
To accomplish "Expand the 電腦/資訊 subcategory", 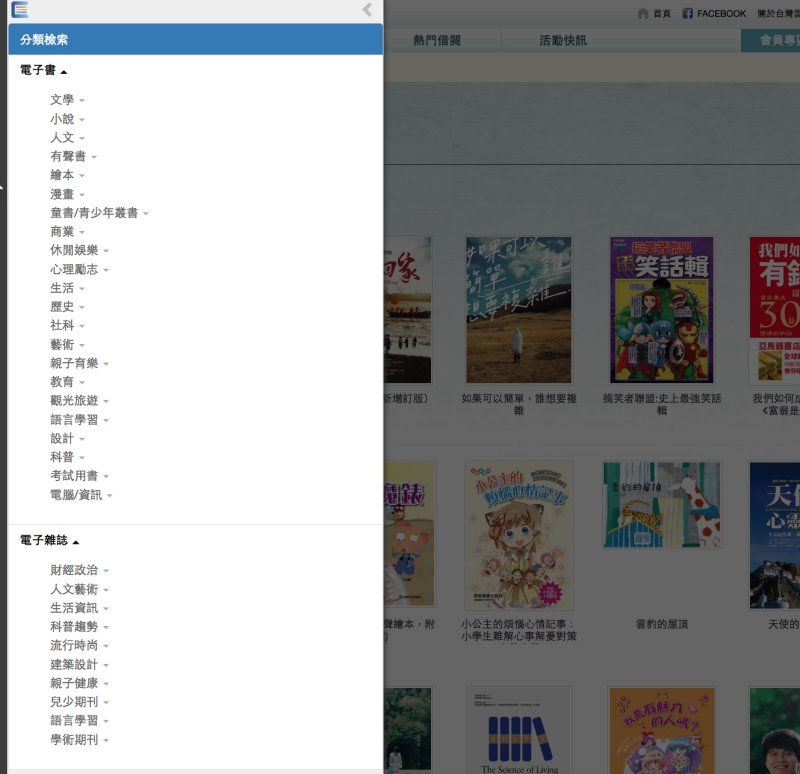I will tap(81, 495).
